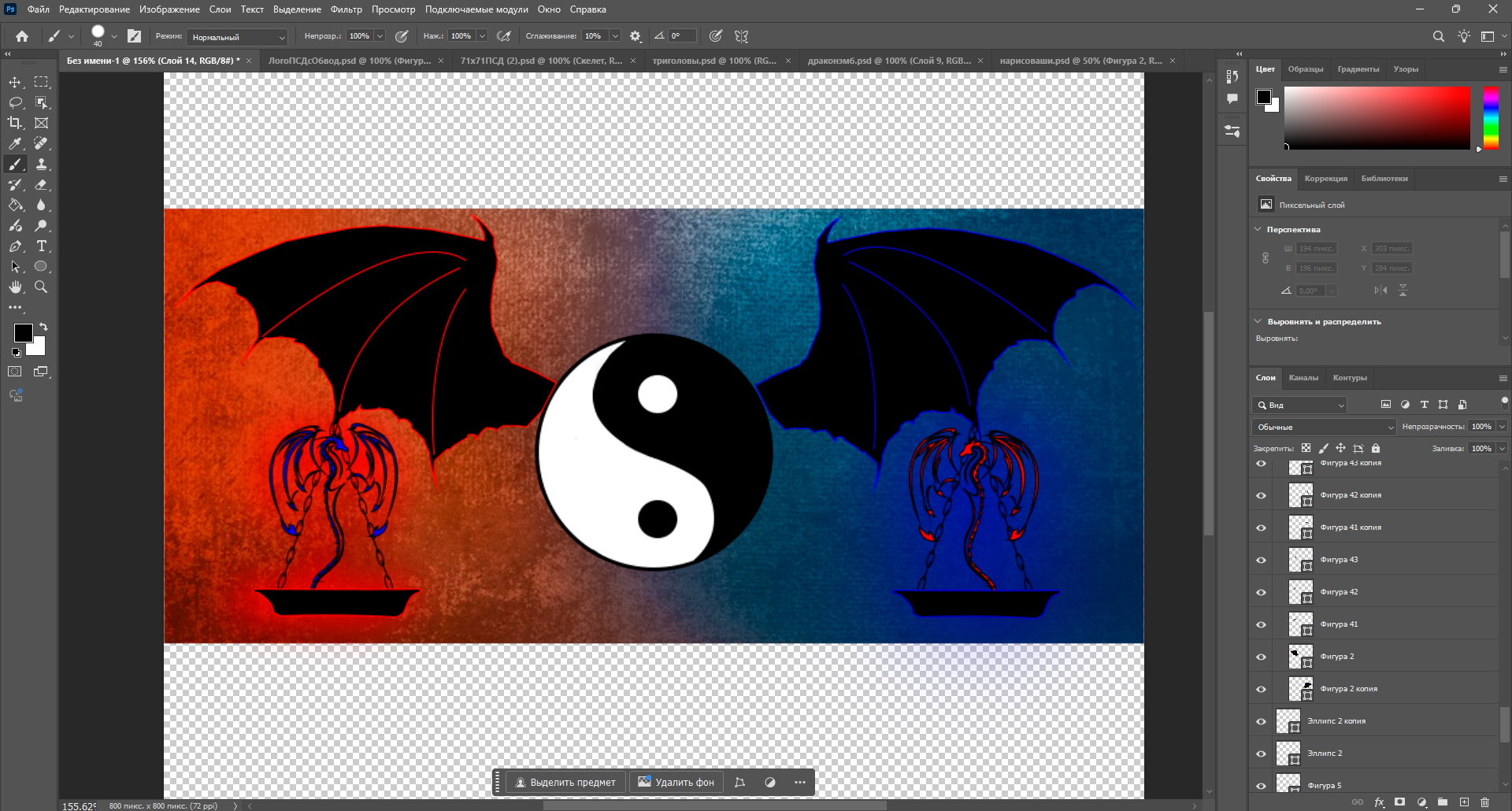Click the rainbow hue slider strip
1512x811 pixels.
click(x=1491, y=118)
